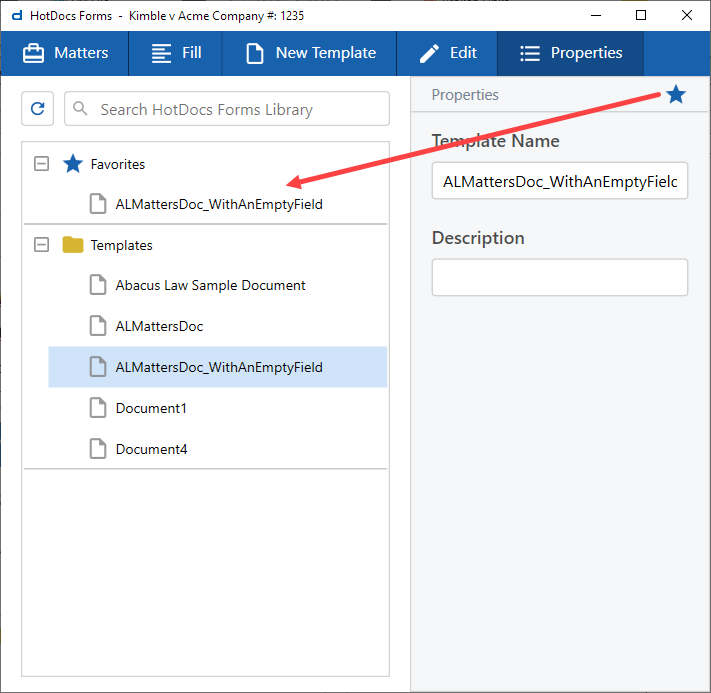
Task: Select highlighted ALMattersDoc_WithAnEmptyField under Templates
Action: 218,367
